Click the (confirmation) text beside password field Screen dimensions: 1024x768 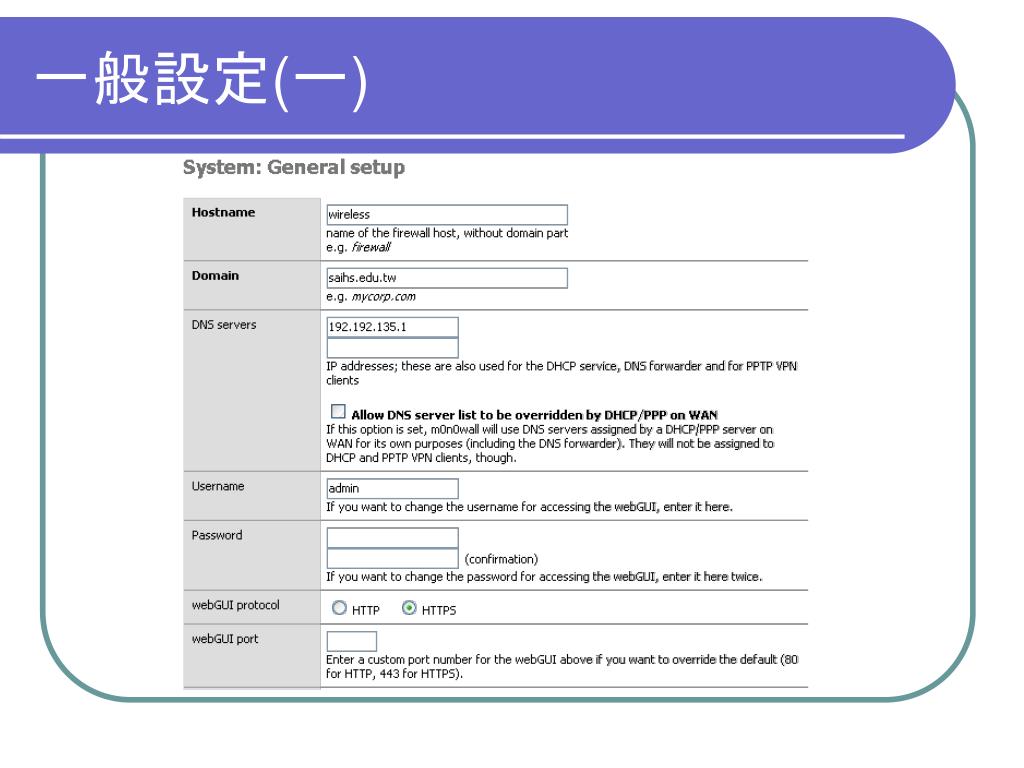coord(502,559)
